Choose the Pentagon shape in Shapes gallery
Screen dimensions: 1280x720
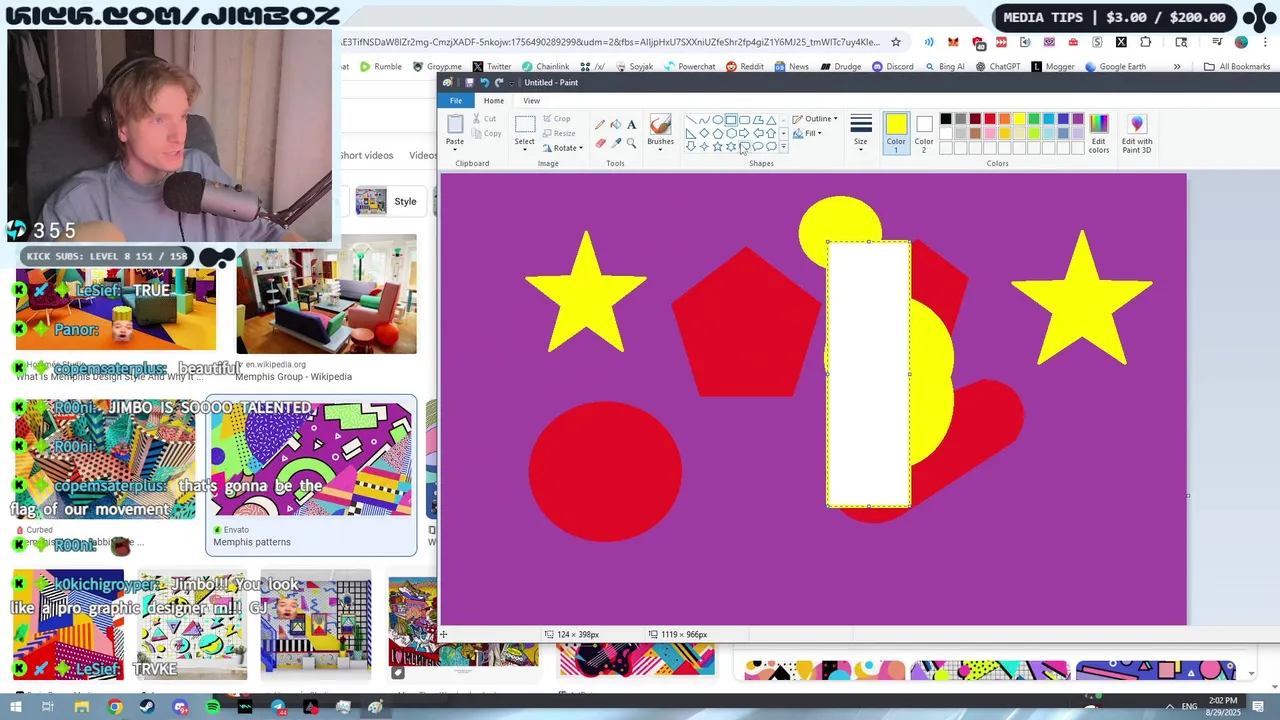717,133
